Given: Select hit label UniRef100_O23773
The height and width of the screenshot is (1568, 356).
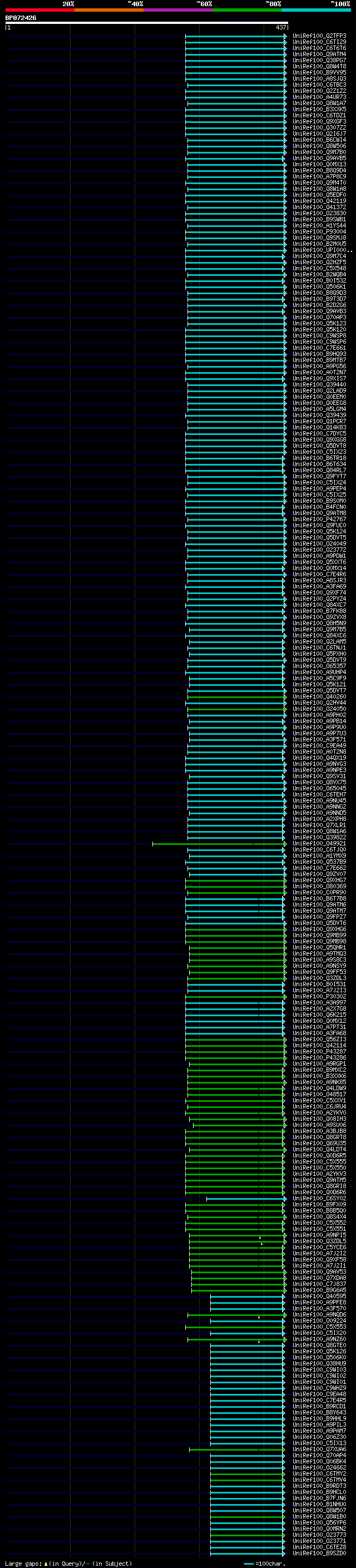Looking at the screenshot, I should (x=319, y=1535).
